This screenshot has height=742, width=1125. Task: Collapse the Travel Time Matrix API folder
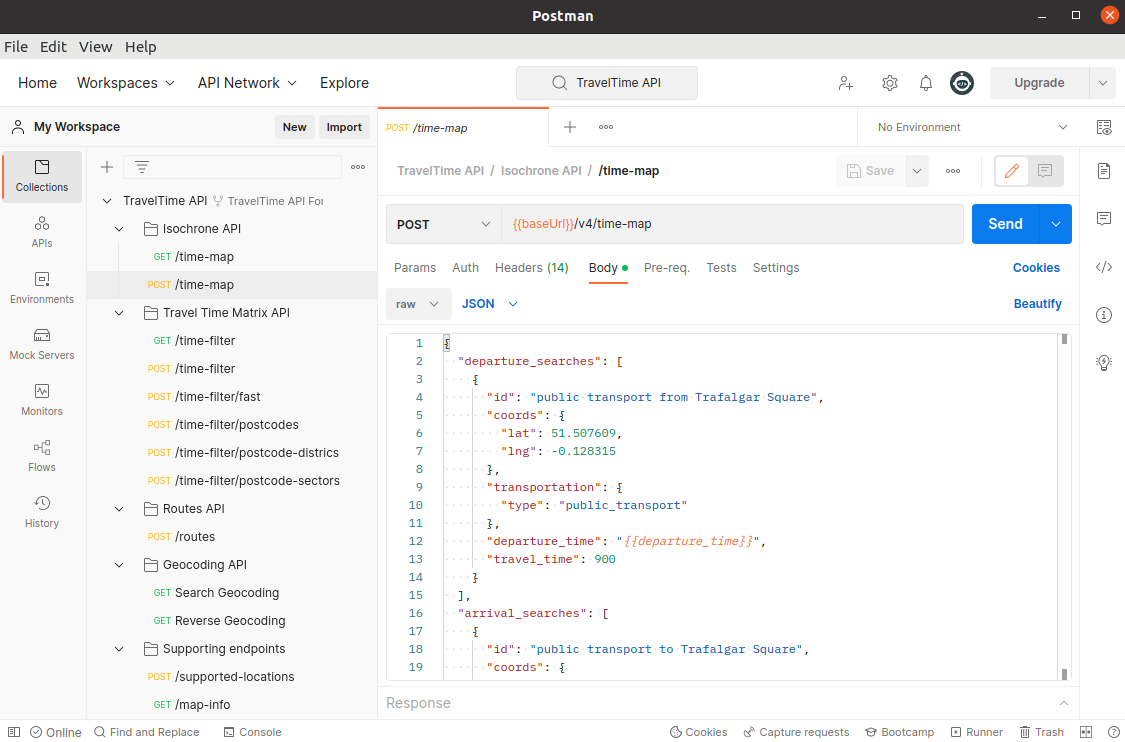[118, 312]
